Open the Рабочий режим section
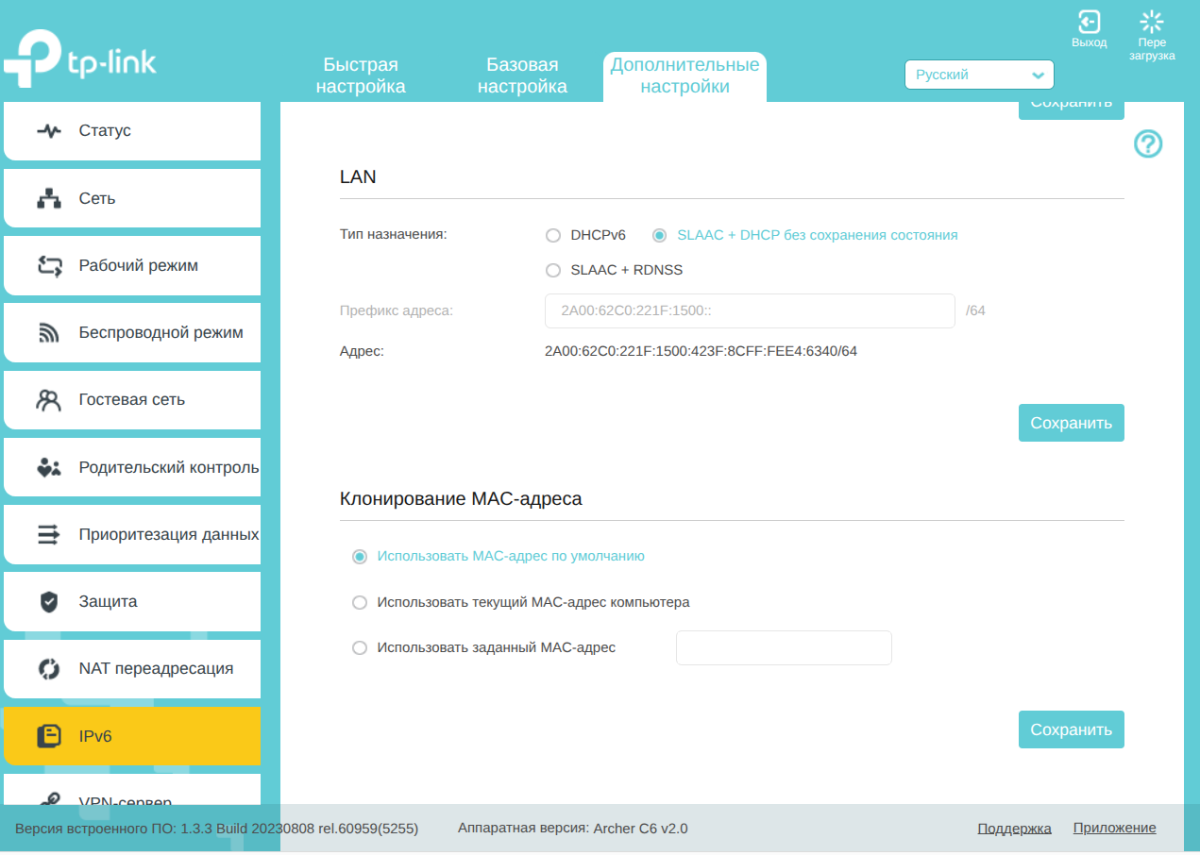The image size is (1200, 855). coord(132,266)
